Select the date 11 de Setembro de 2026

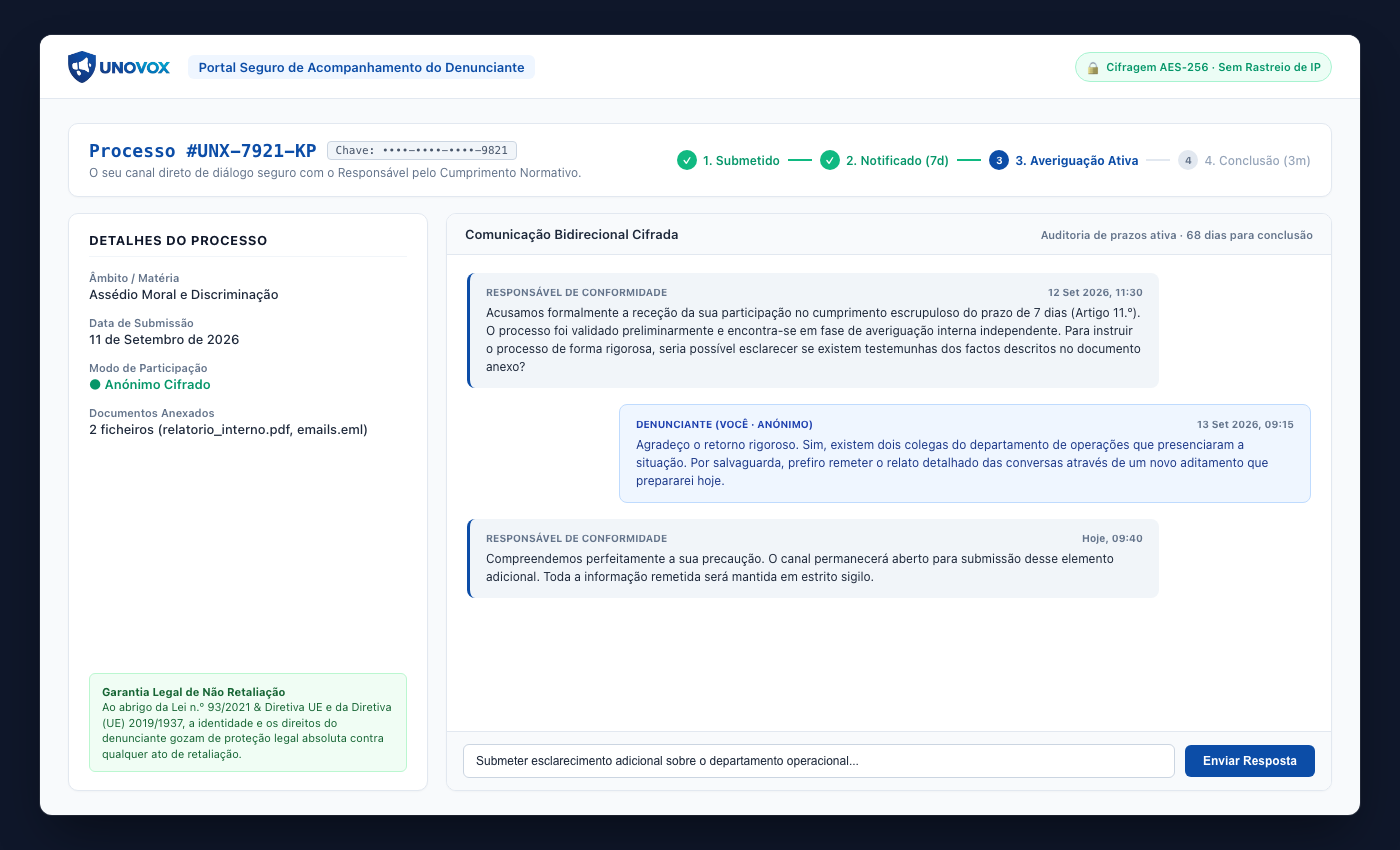[x=164, y=339]
